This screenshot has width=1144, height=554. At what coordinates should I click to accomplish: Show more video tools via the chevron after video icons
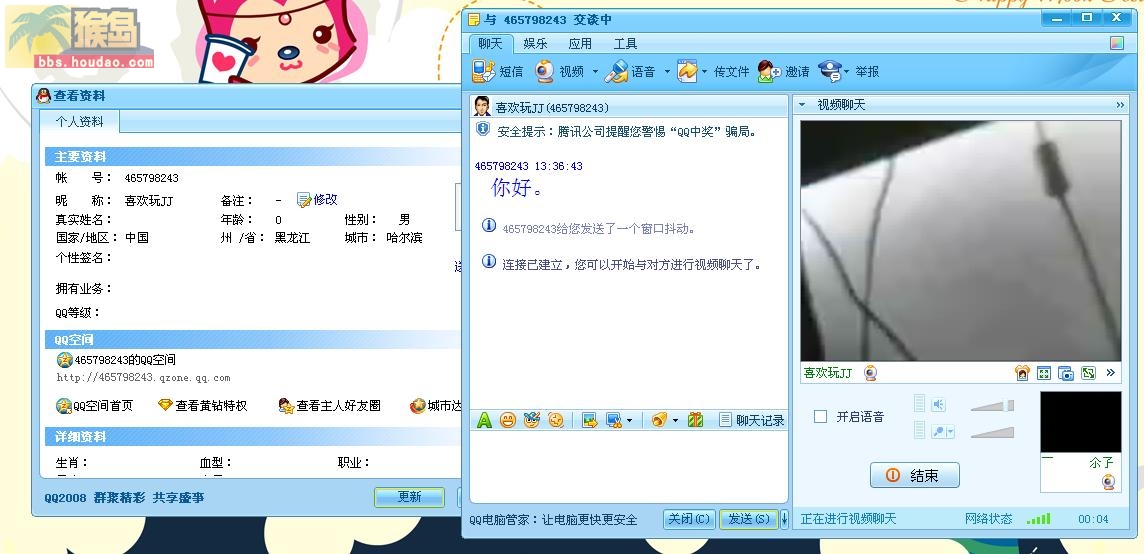(x=1110, y=372)
